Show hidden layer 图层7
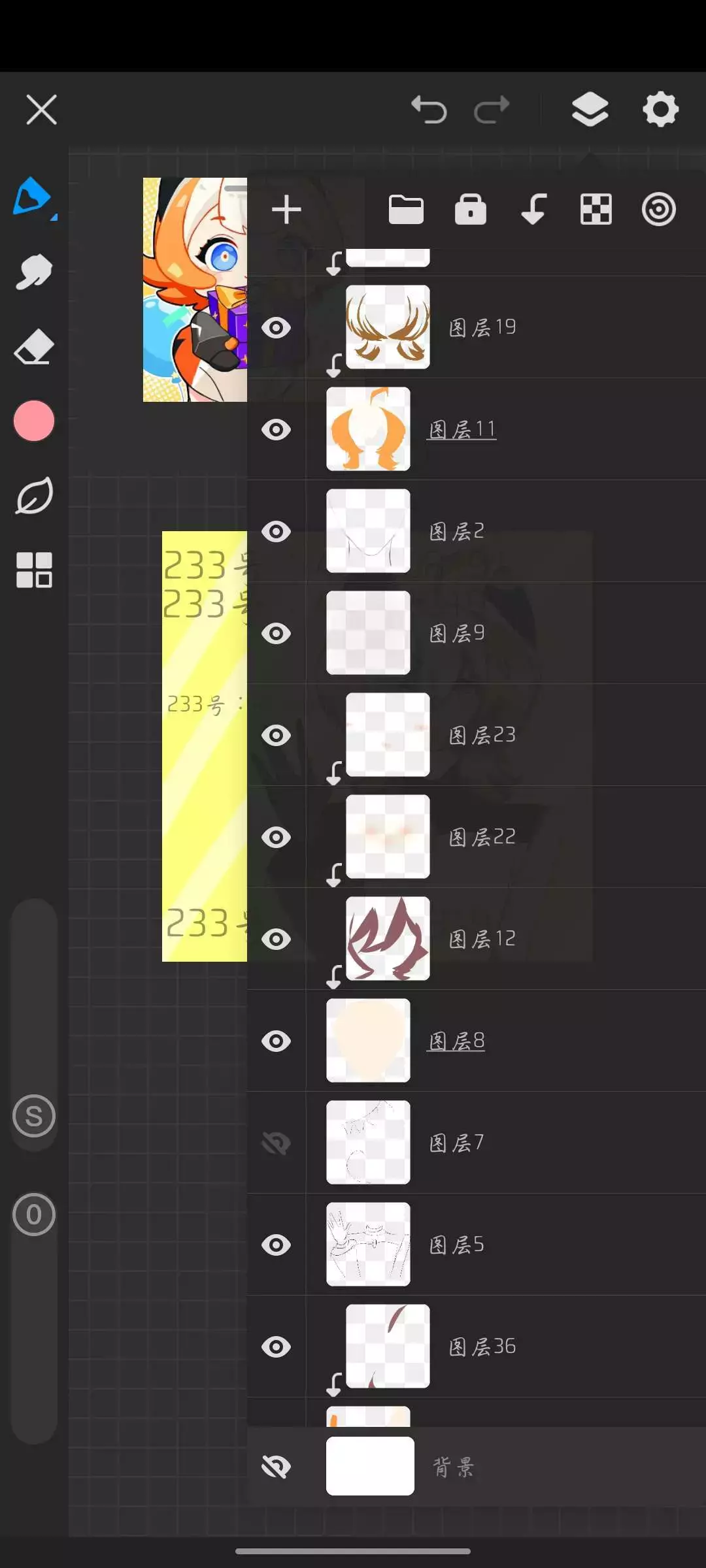This screenshot has width=706, height=1568. [x=276, y=1143]
